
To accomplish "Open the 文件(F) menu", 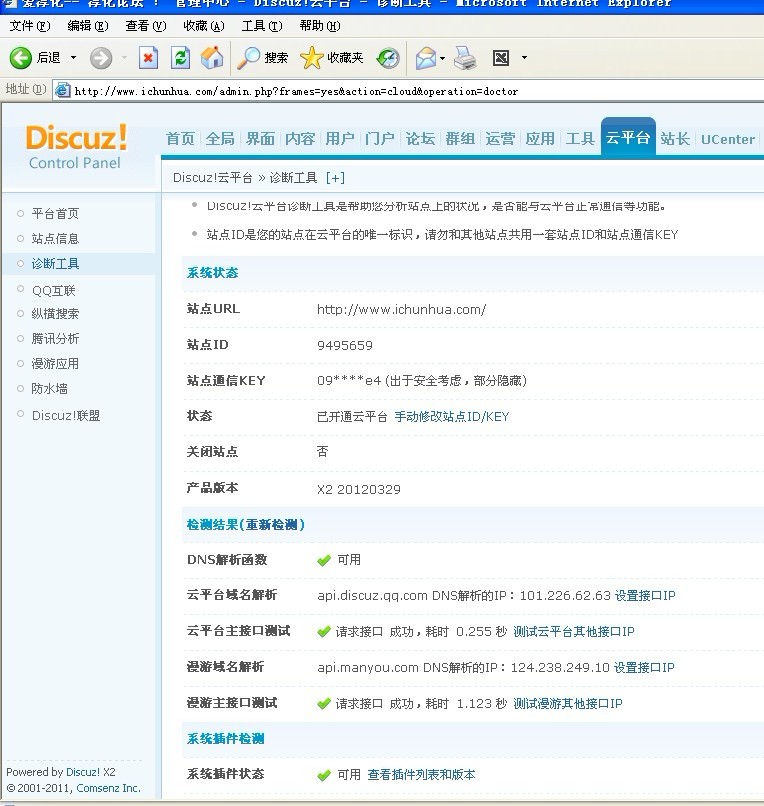I will click(30, 25).
